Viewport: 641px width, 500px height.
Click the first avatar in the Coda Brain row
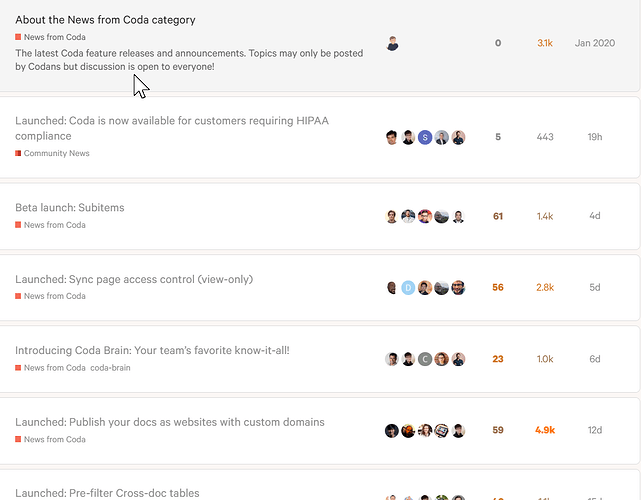click(392, 359)
